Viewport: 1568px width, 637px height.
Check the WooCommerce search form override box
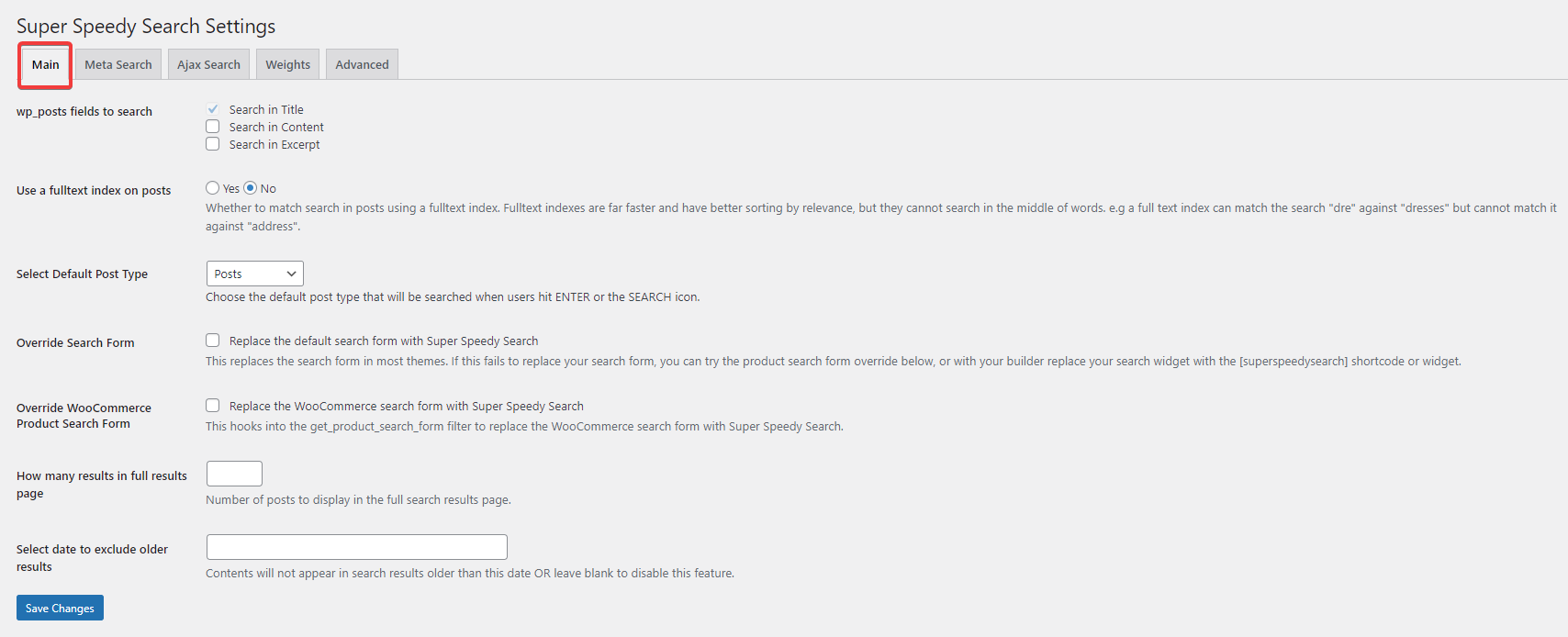pos(212,405)
